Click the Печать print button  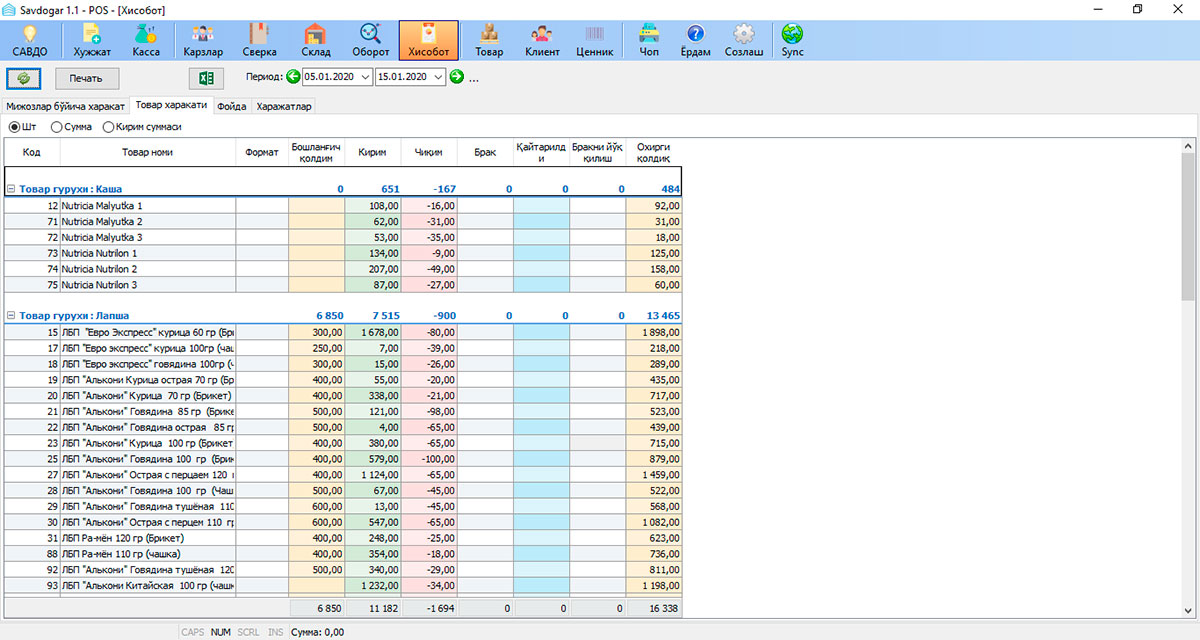point(86,77)
